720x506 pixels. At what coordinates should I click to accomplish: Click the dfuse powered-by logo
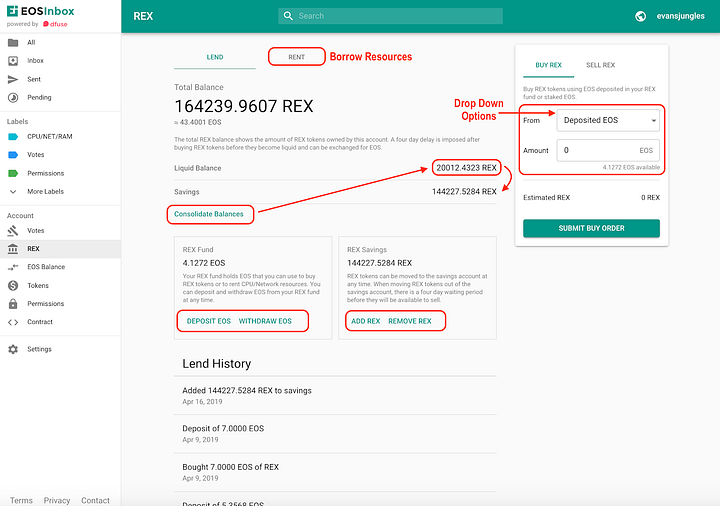pyautogui.click(x=55, y=24)
